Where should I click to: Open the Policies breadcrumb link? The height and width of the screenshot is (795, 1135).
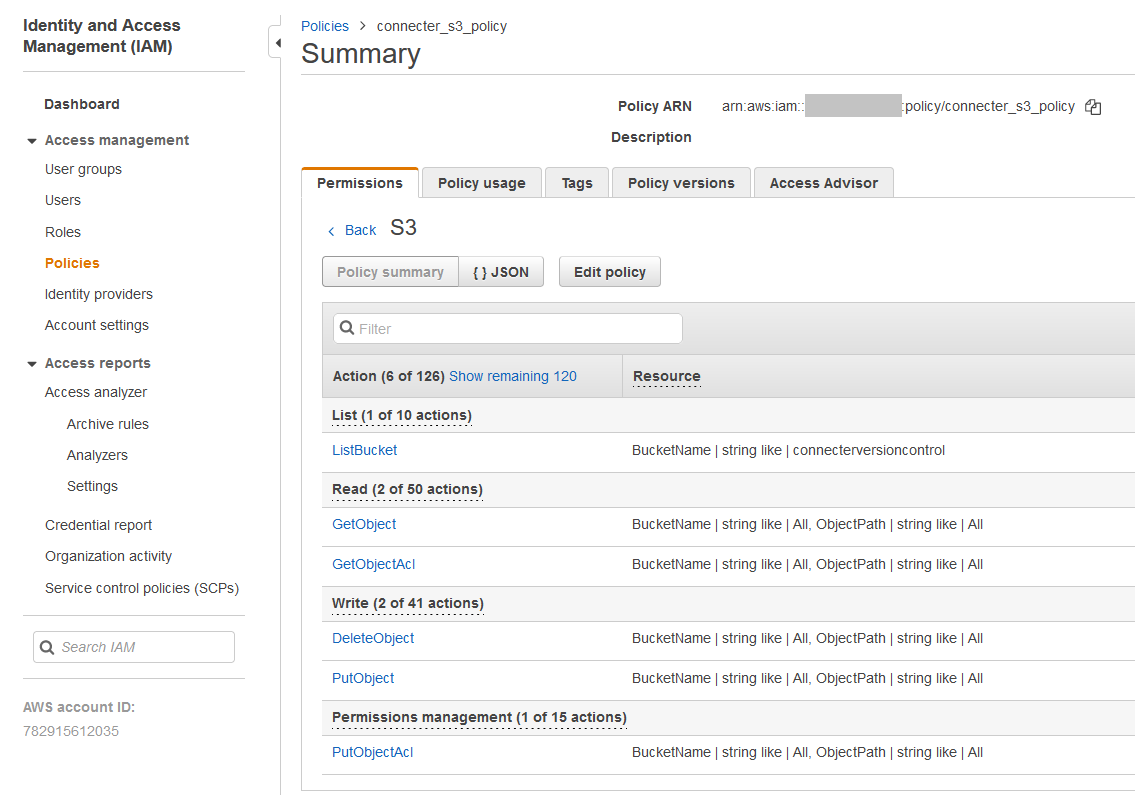324,26
